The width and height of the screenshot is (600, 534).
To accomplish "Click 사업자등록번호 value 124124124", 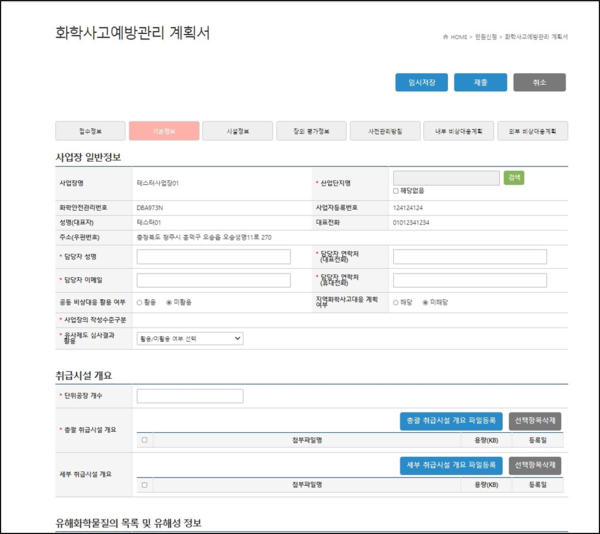I will pos(408,208).
